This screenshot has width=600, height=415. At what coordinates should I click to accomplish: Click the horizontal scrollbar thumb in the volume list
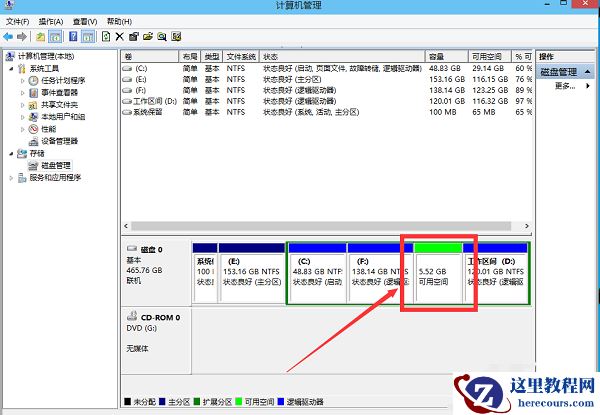point(321,226)
